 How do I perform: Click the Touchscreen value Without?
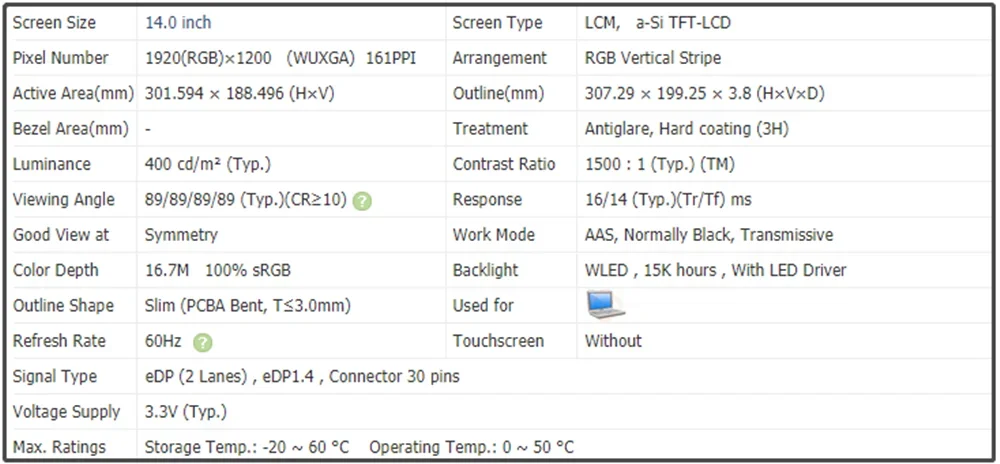click(x=613, y=341)
